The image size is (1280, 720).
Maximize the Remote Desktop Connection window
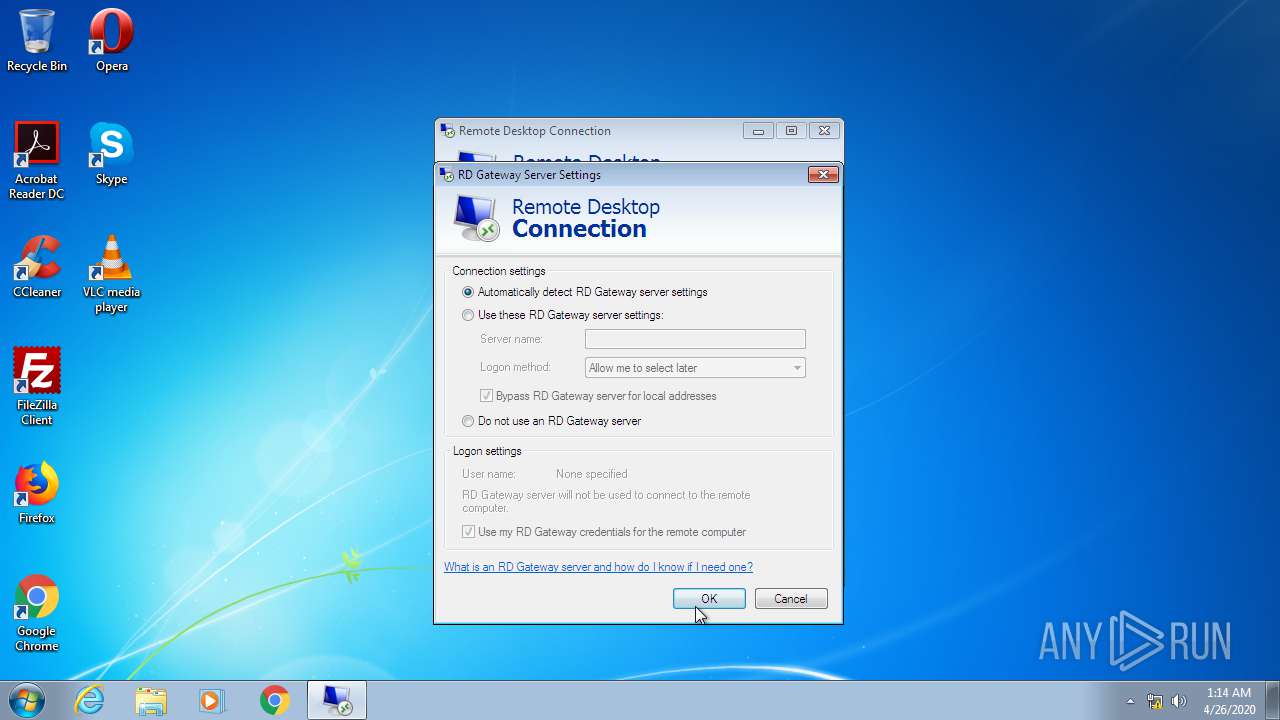point(791,131)
